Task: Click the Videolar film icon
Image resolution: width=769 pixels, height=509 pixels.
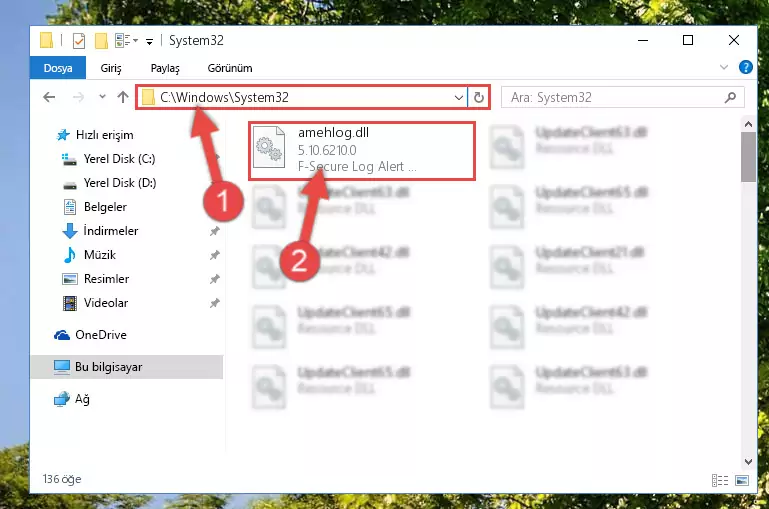Action: pos(70,303)
